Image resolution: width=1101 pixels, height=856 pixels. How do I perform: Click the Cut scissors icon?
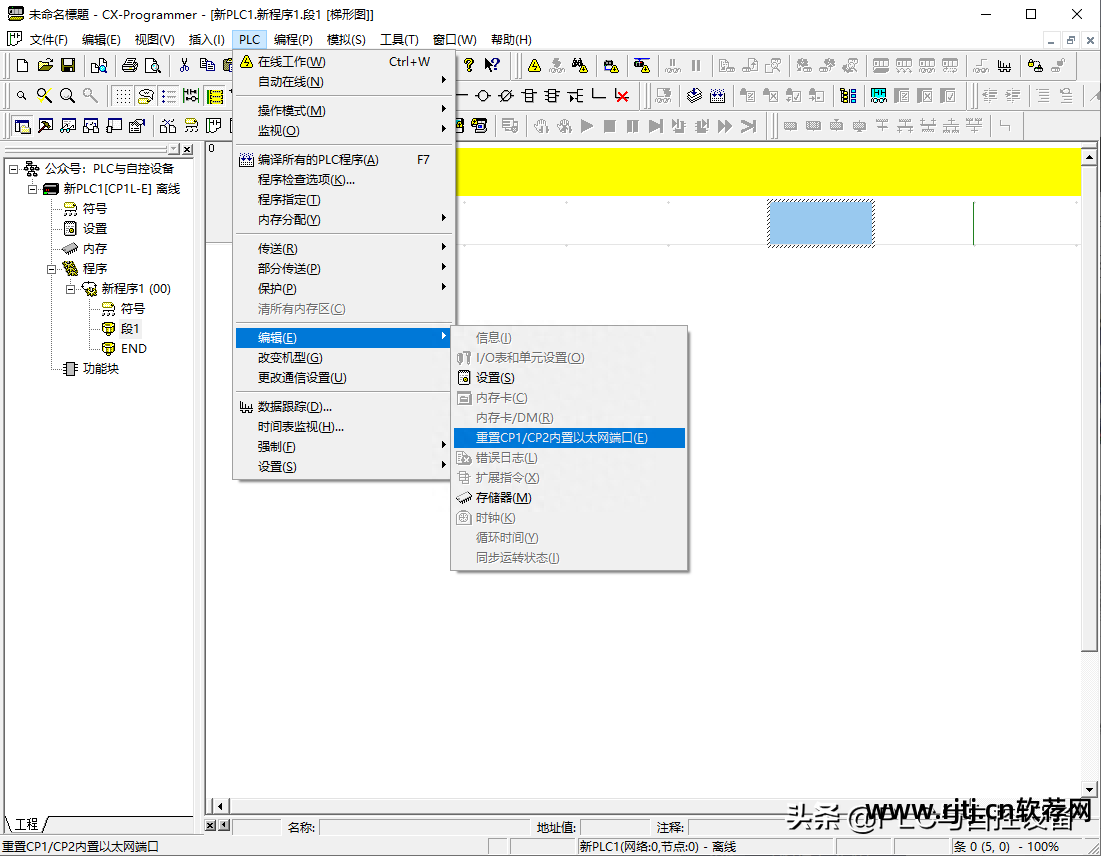(x=184, y=66)
